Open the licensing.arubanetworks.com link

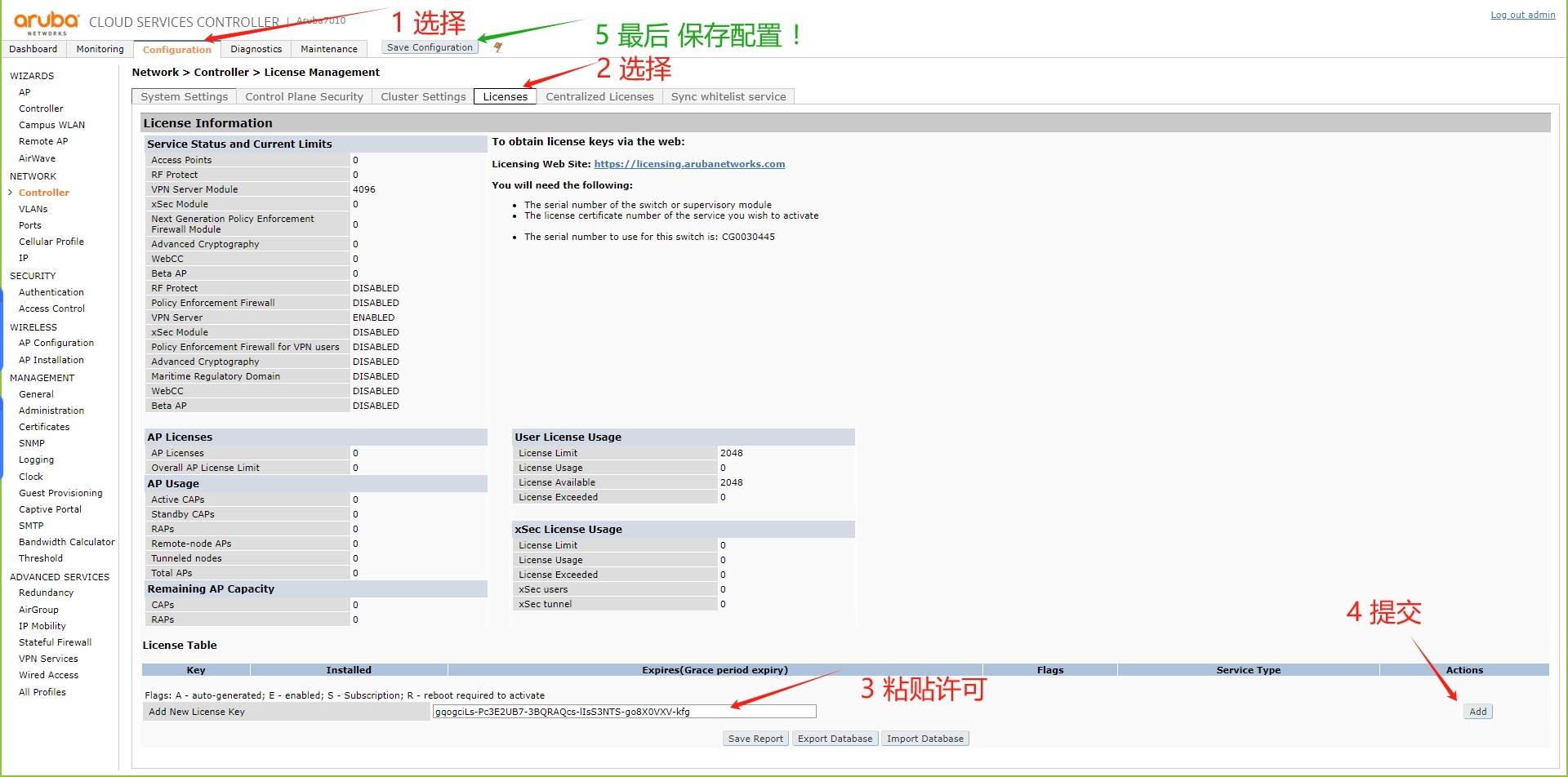click(x=689, y=164)
